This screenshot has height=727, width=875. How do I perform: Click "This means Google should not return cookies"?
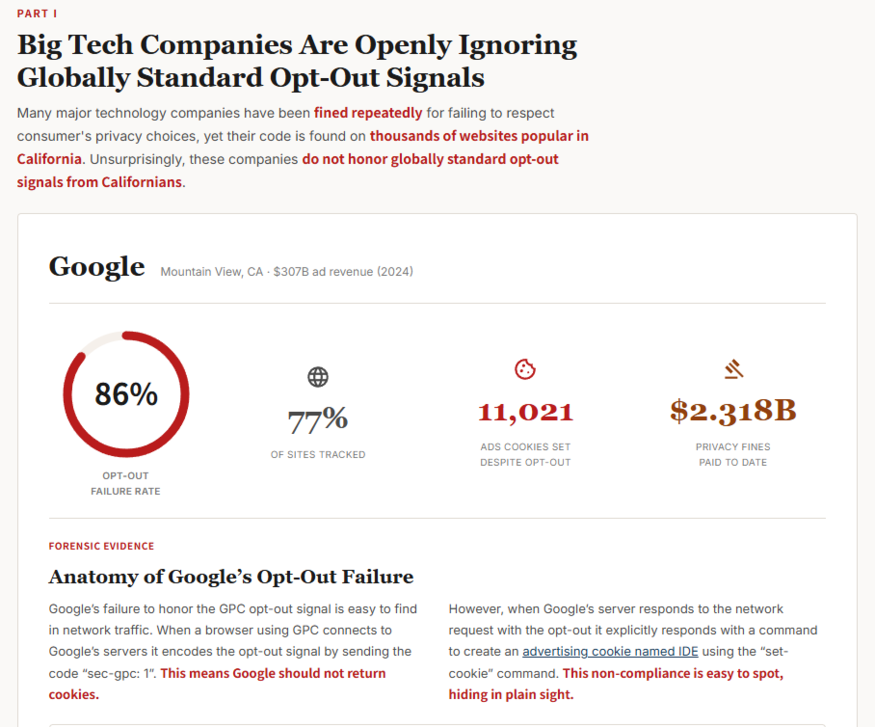[273, 673]
